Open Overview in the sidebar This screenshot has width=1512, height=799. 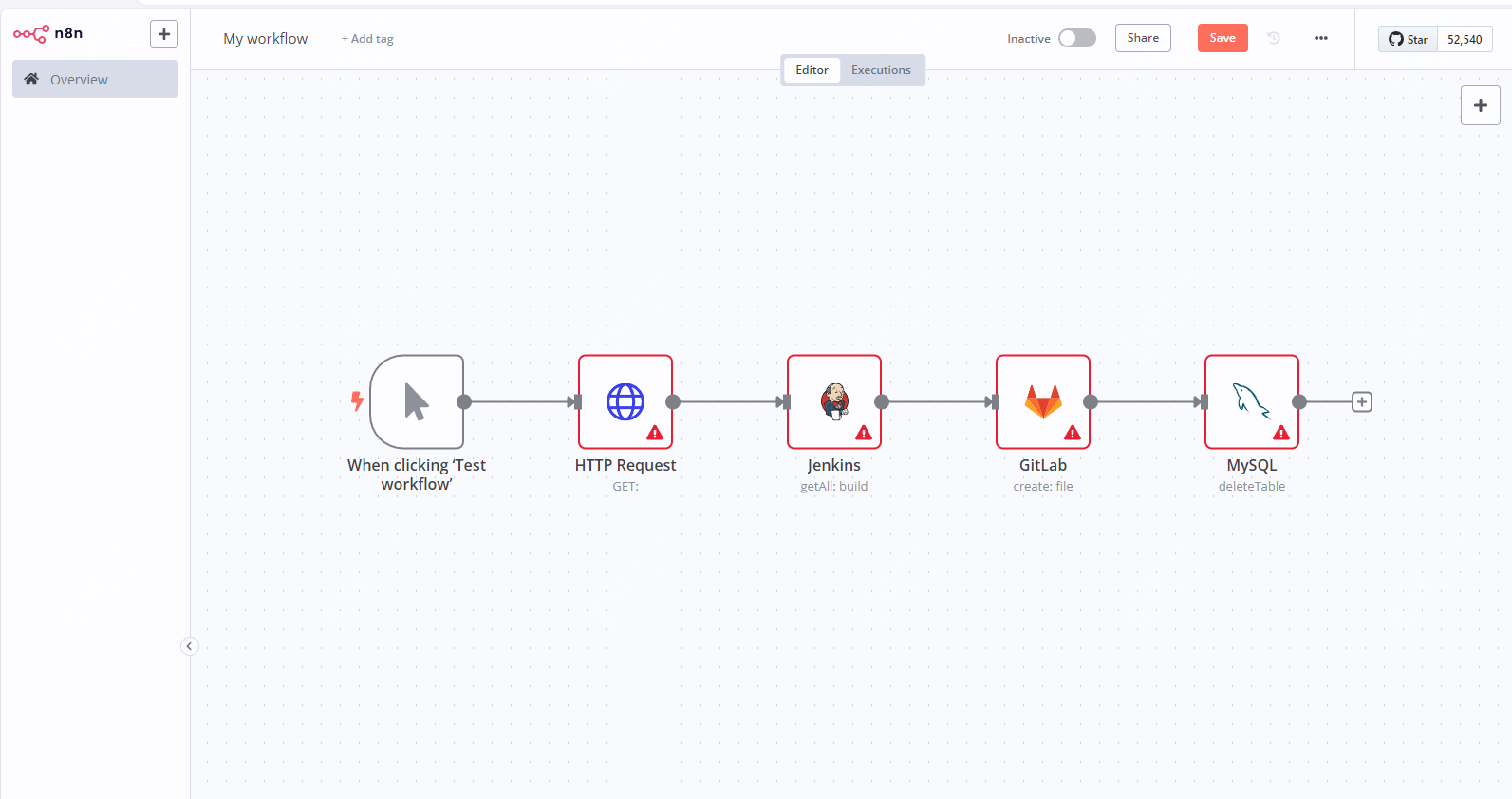tap(95, 79)
